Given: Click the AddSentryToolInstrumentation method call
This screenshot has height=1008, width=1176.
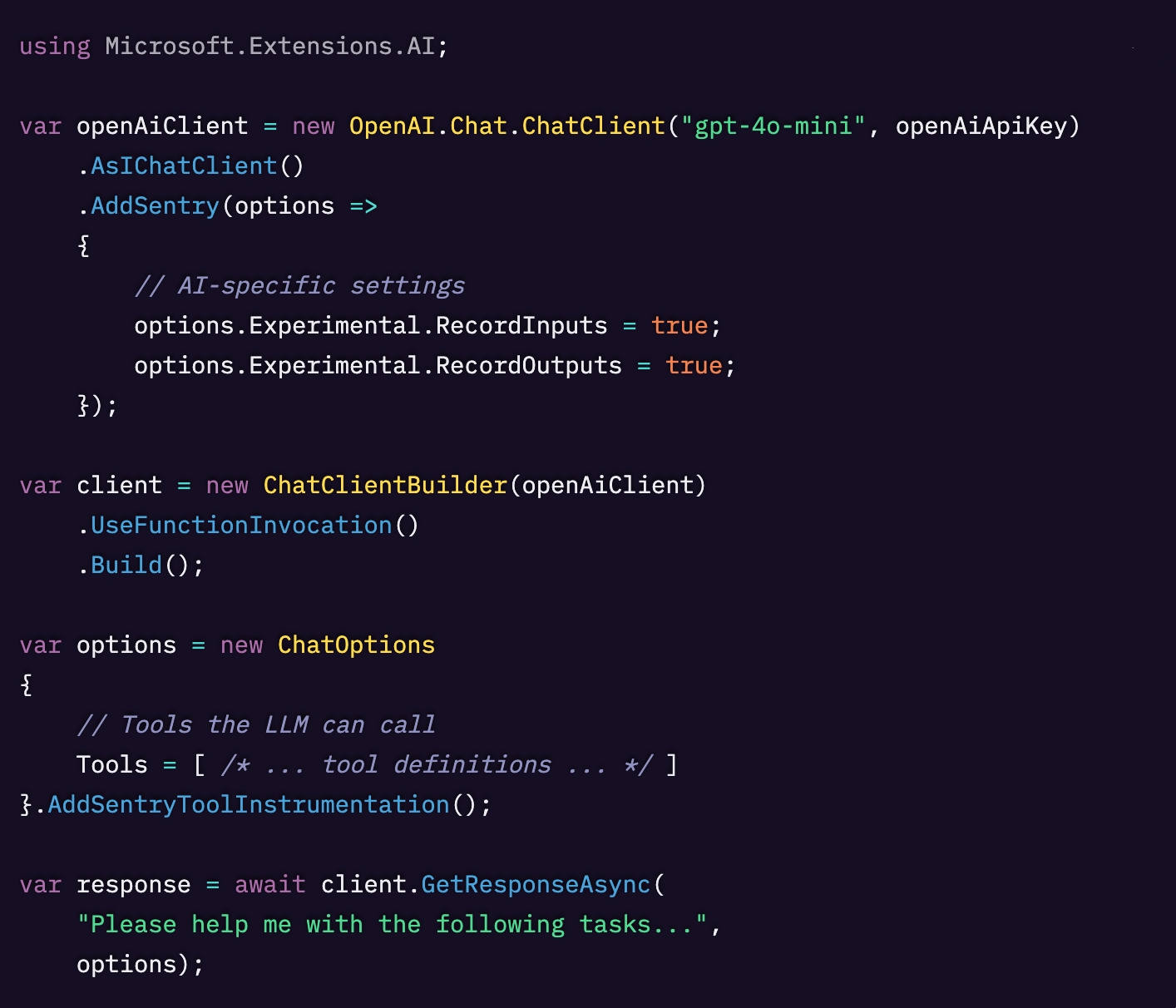Looking at the screenshot, I should [x=249, y=805].
